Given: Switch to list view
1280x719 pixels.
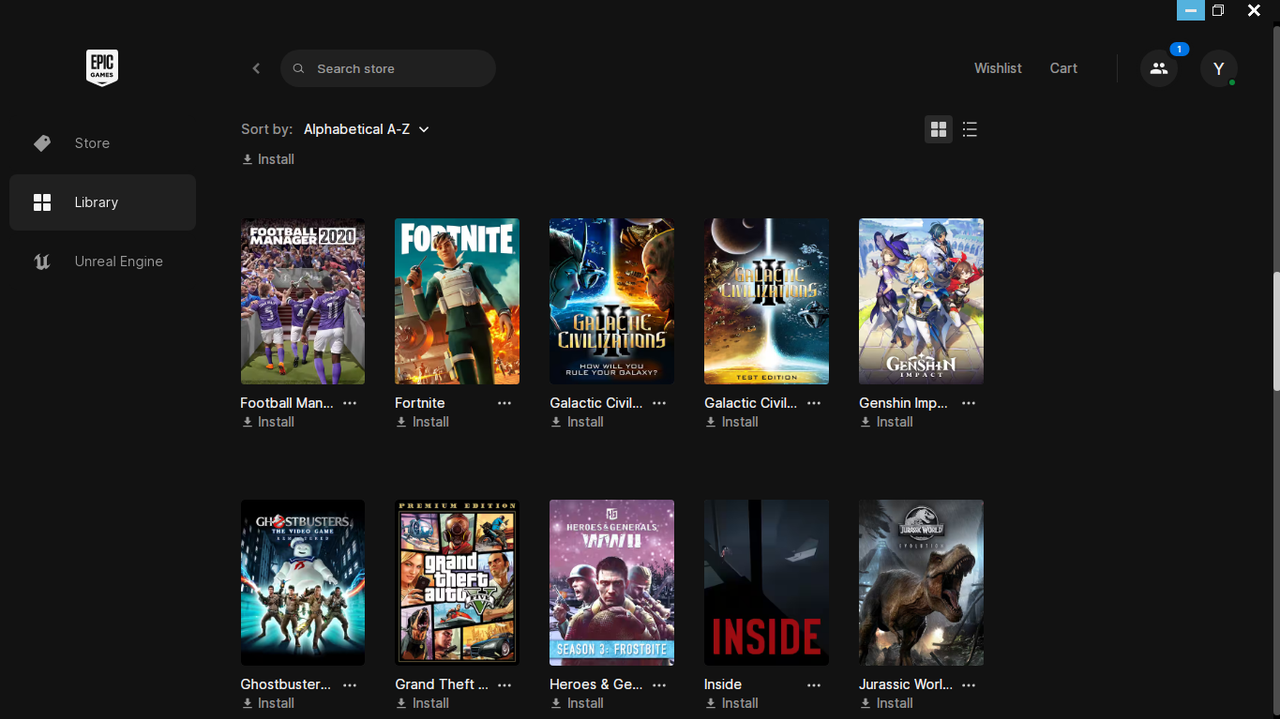Looking at the screenshot, I should pyautogui.click(x=969, y=129).
